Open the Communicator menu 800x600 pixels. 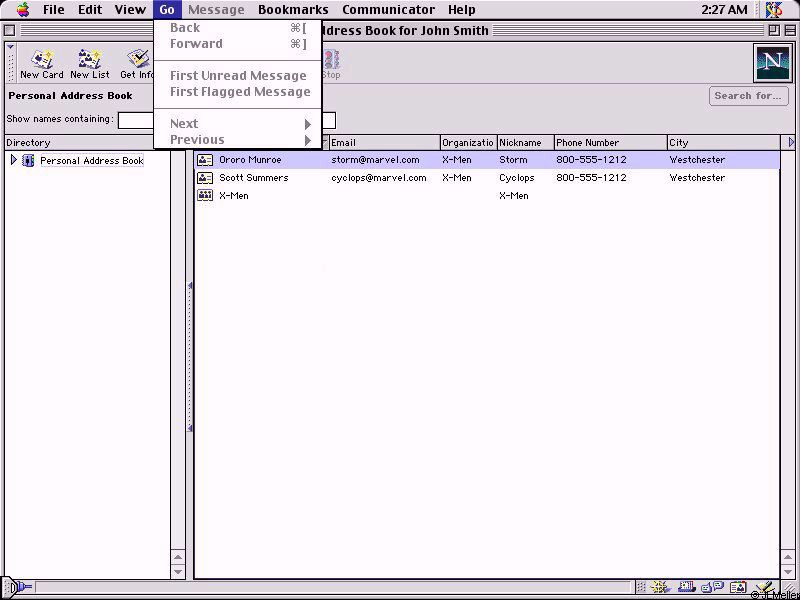point(388,10)
